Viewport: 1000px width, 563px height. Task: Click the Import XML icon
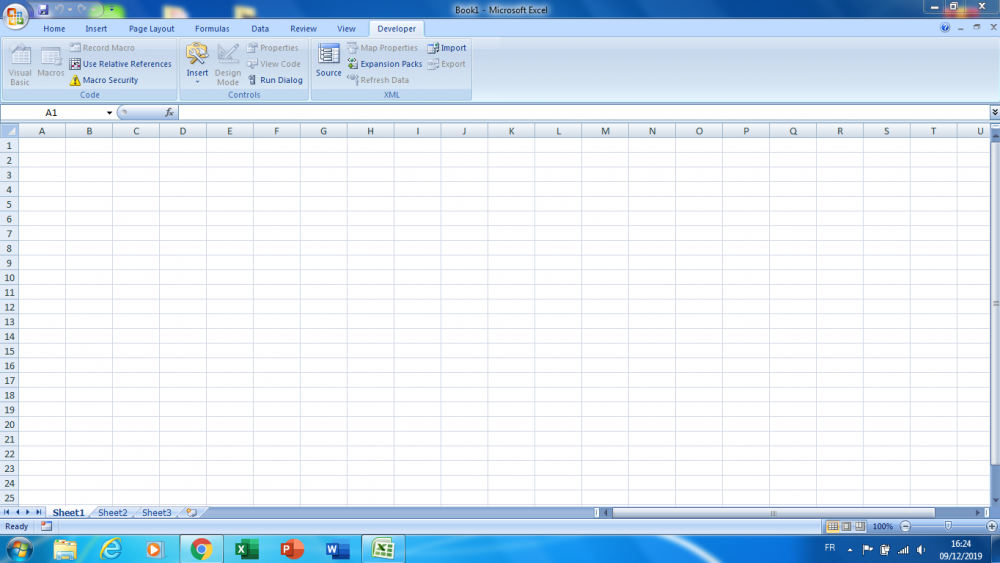coord(433,48)
